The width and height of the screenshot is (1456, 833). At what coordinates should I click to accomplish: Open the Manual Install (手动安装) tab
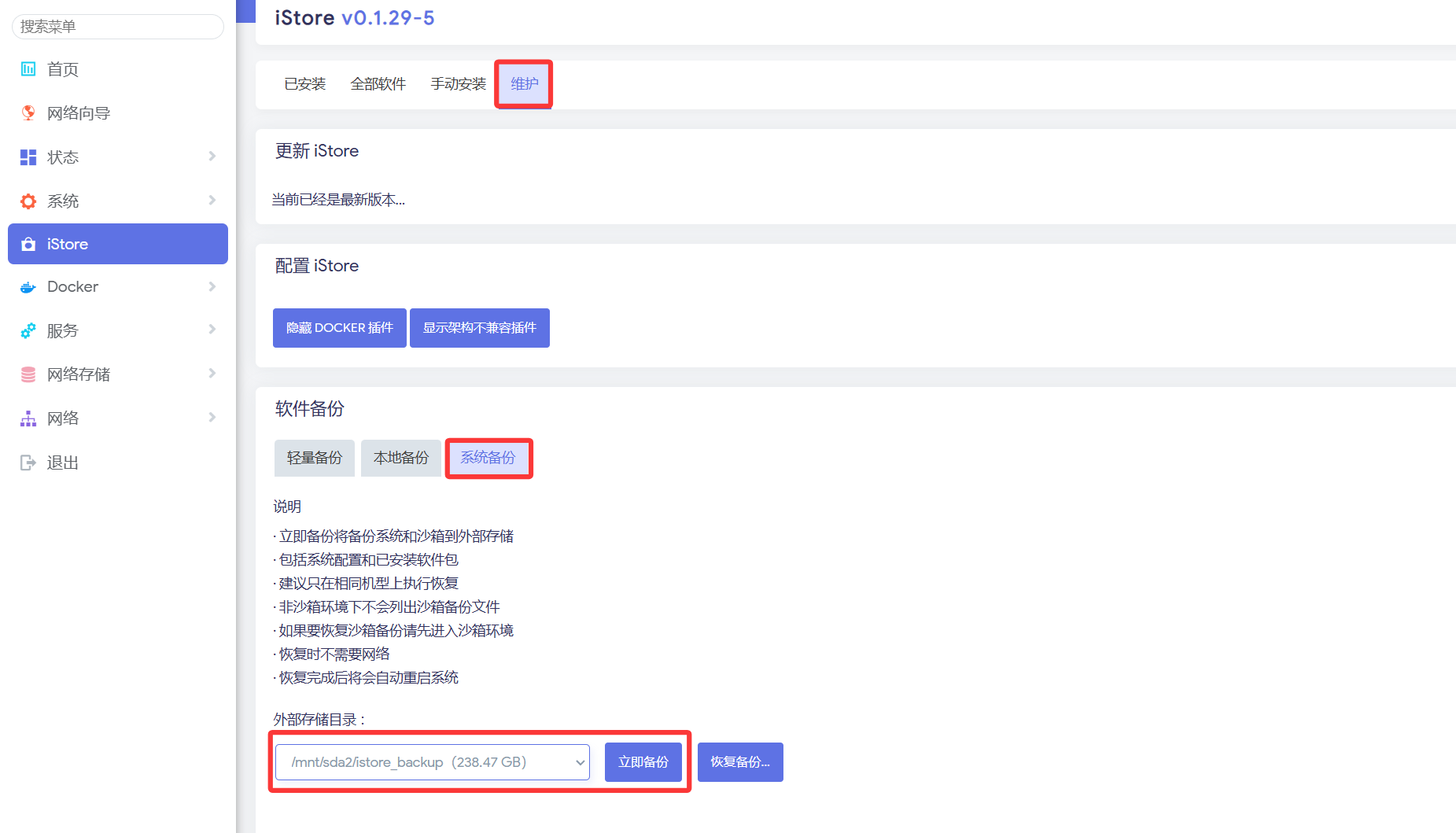pyautogui.click(x=458, y=84)
